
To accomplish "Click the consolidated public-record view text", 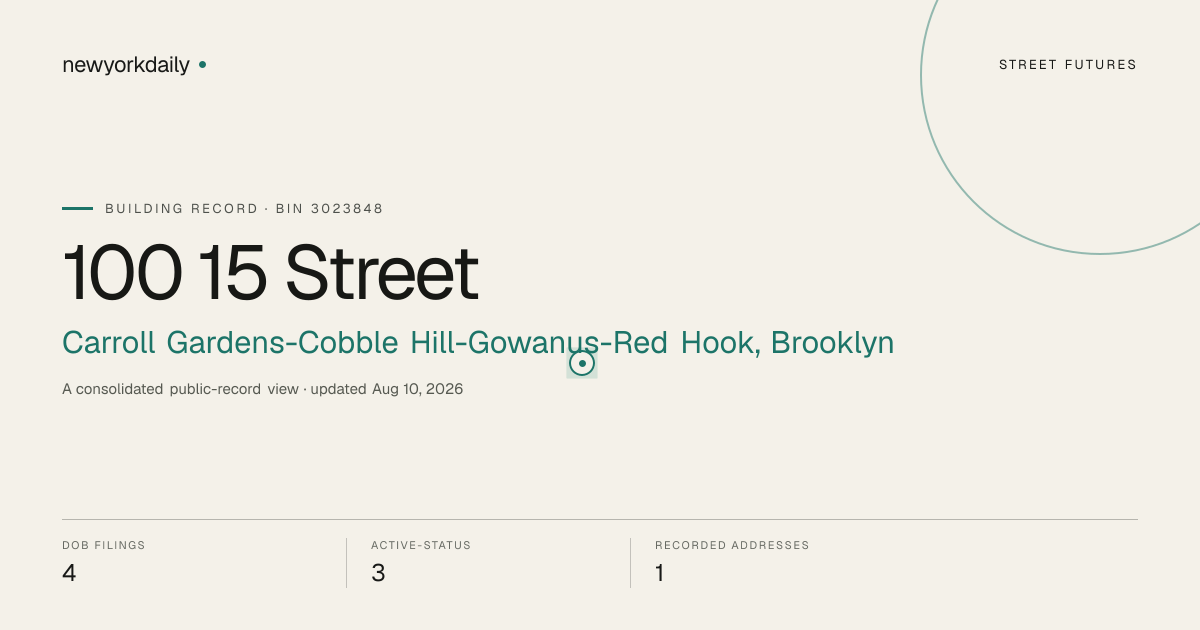I will (180, 389).
